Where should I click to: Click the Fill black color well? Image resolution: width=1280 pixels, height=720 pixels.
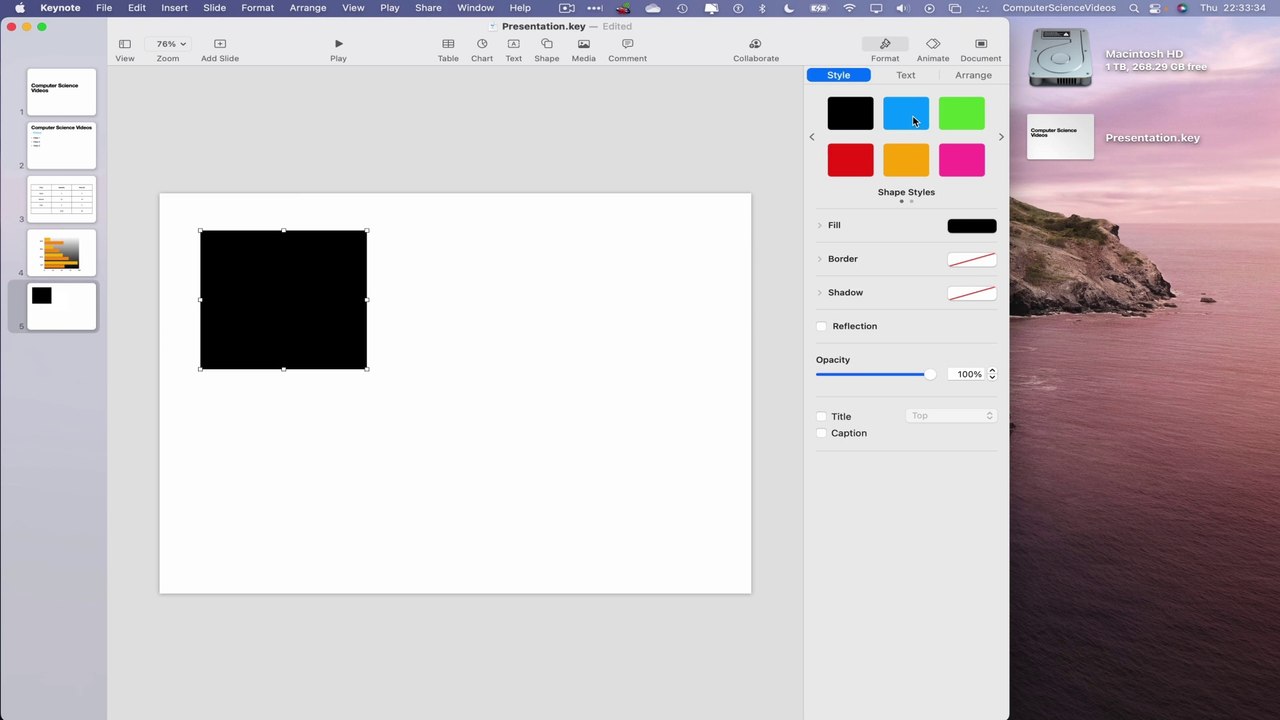click(972, 226)
